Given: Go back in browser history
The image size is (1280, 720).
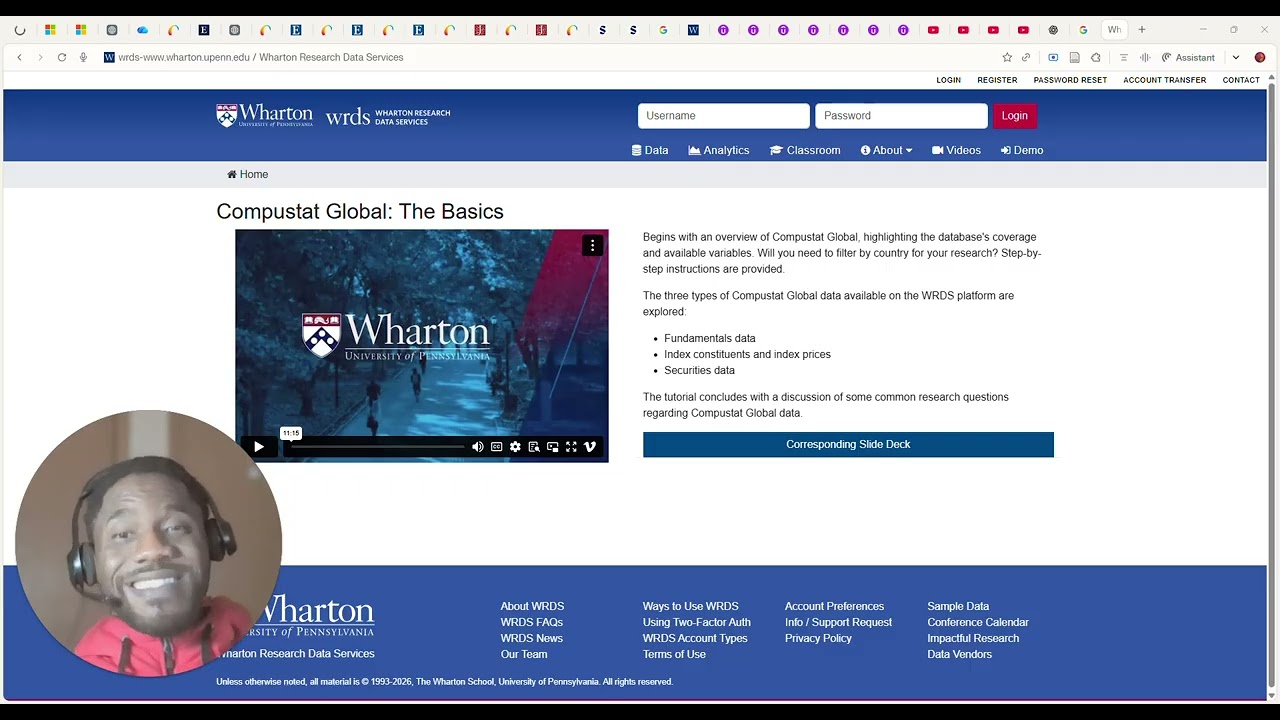Looking at the screenshot, I should [19, 58].
